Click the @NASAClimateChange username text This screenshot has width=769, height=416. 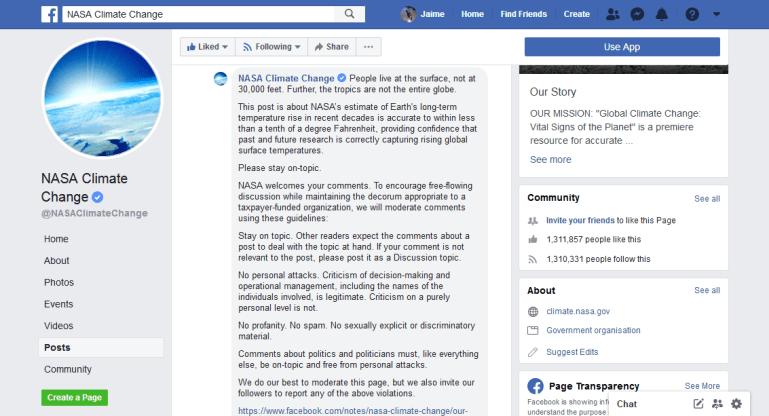coord(94,213)
